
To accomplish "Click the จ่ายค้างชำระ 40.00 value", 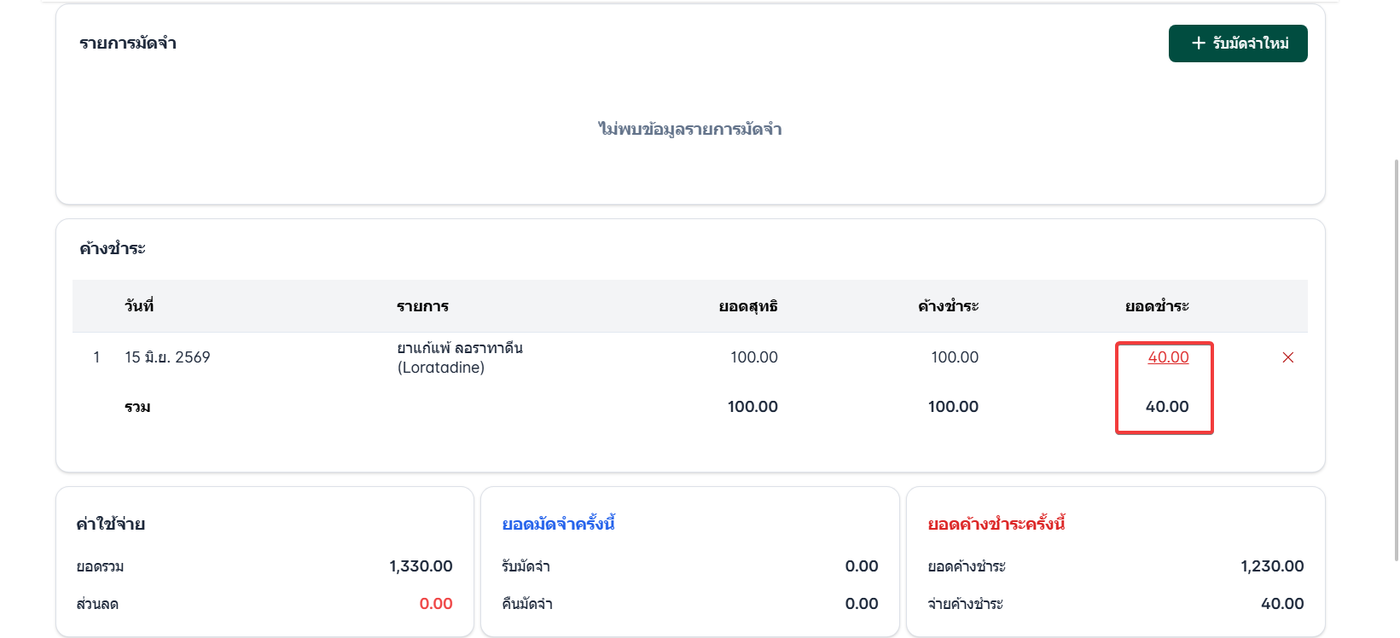I will (x=1282, y=604).
